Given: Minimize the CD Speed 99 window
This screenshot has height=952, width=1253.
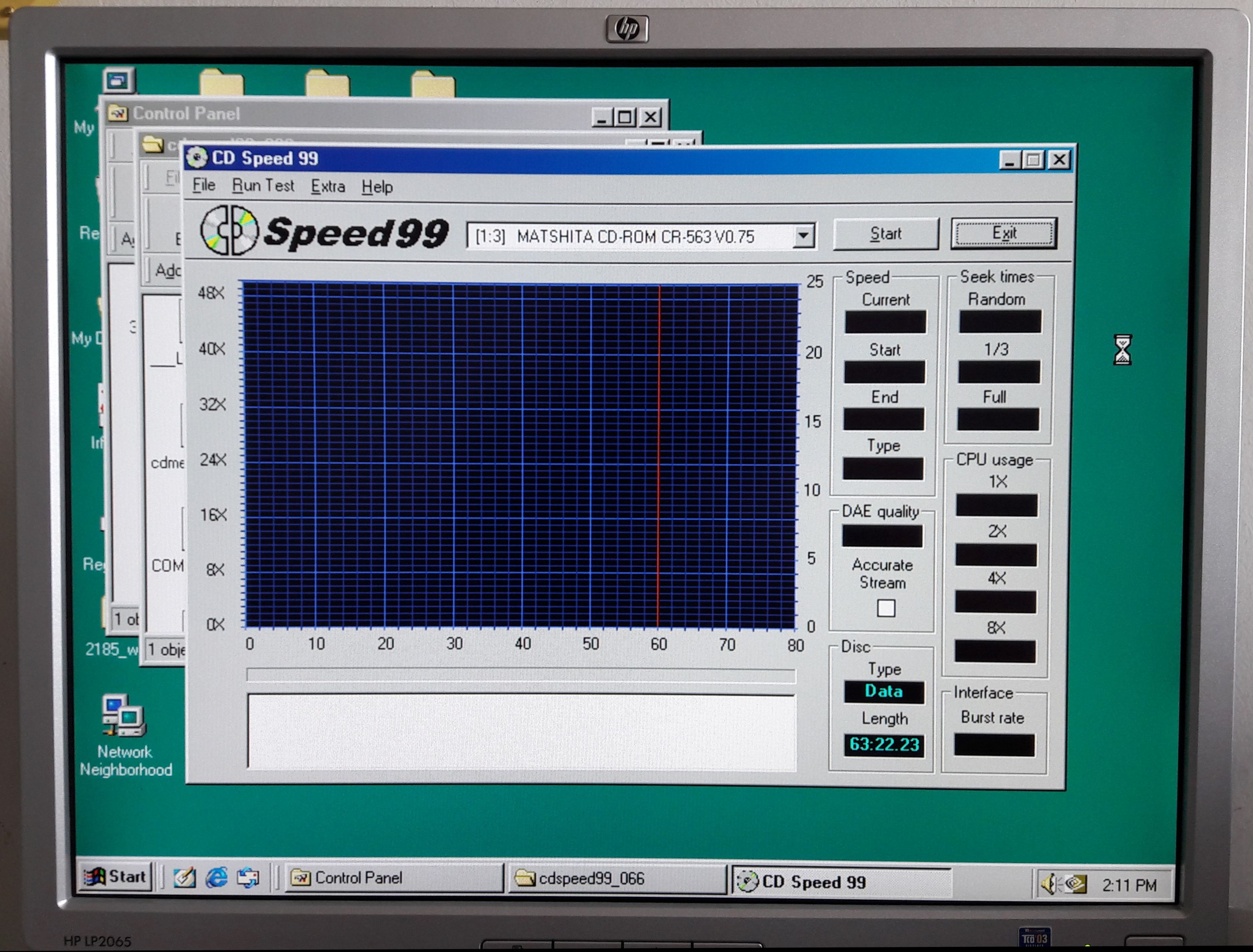Looking at the screenshot, I should tap(1009, 160).
